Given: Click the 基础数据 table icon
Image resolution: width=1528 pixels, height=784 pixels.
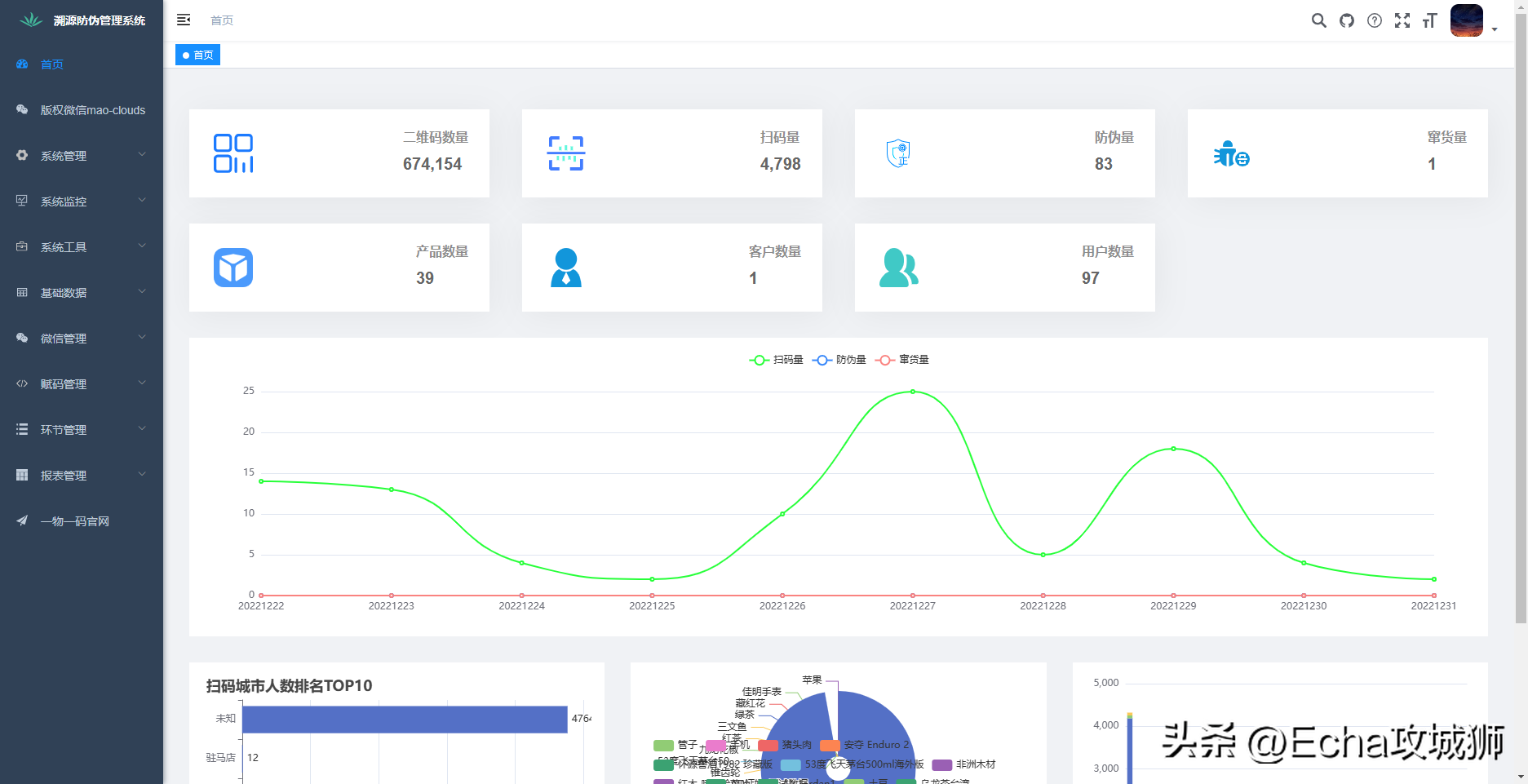Looking at the screenshot, I should coord(22,292).
